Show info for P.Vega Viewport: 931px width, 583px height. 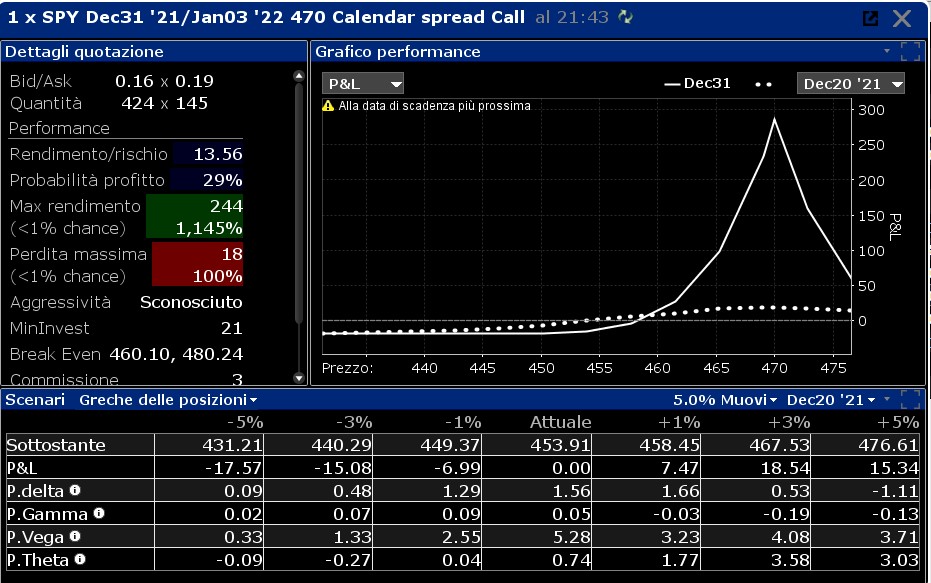[x=75, y=536]
